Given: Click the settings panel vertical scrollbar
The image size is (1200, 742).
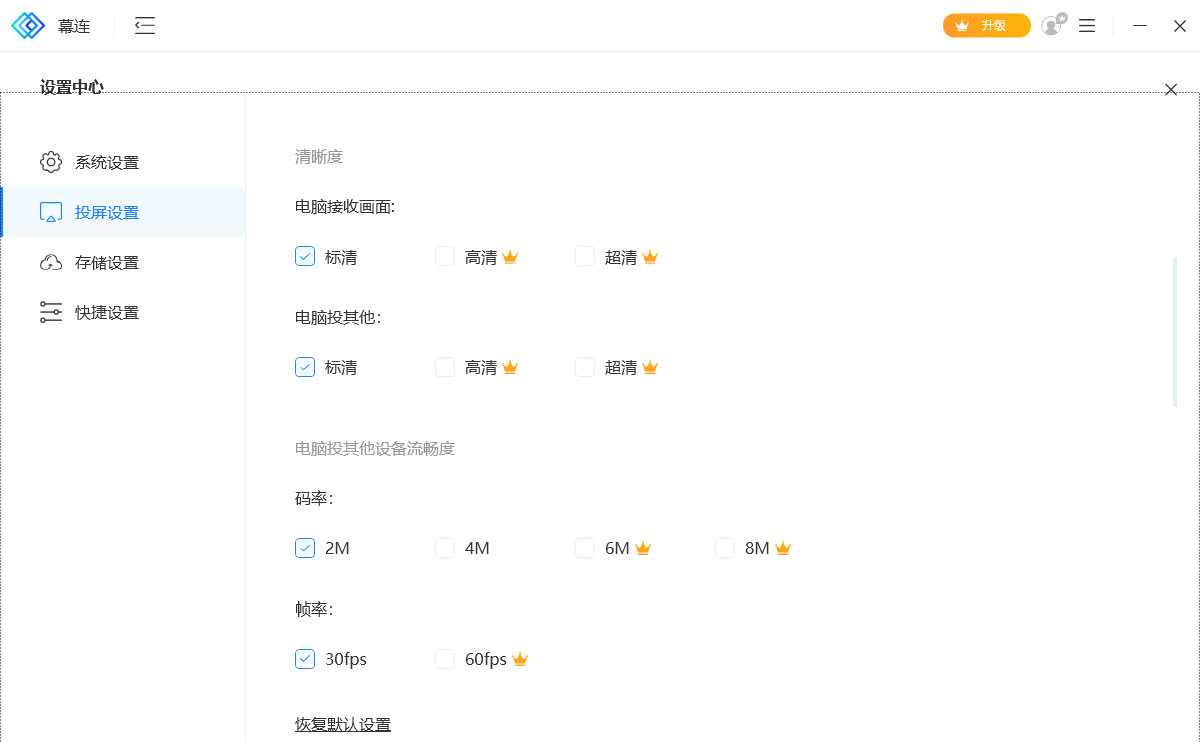Looking at the screenshot, I should coord(1175,332).
